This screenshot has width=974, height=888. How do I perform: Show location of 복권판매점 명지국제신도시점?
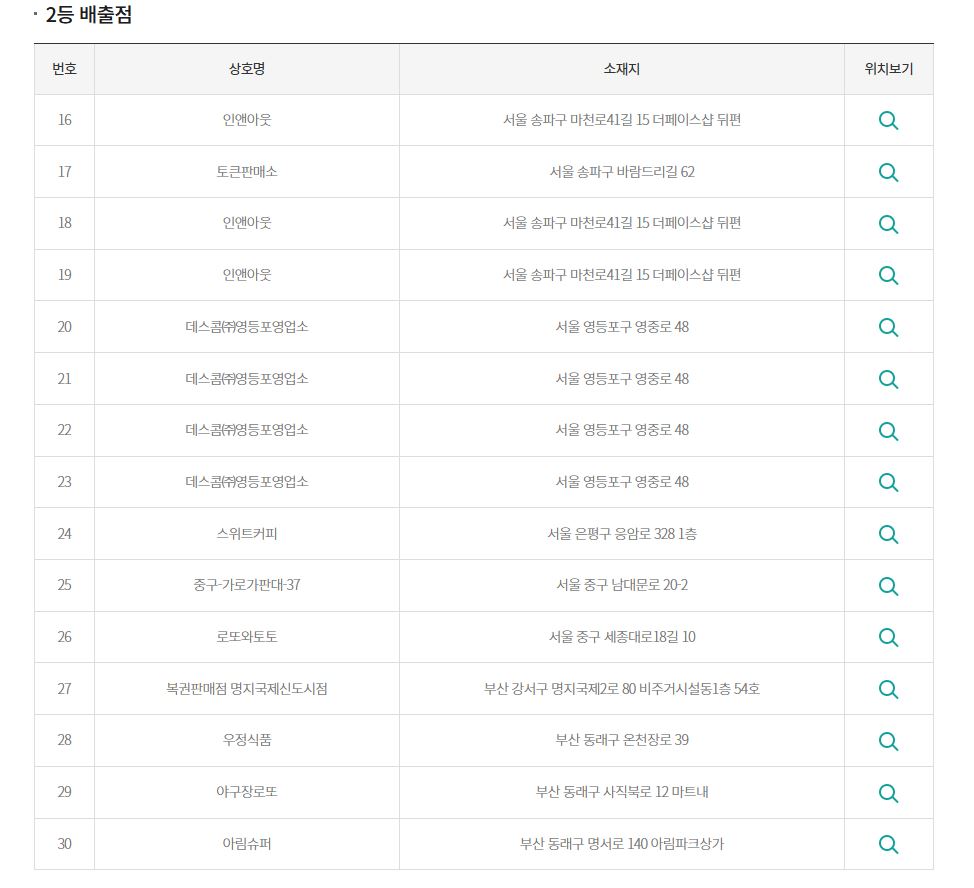point(888,689)
